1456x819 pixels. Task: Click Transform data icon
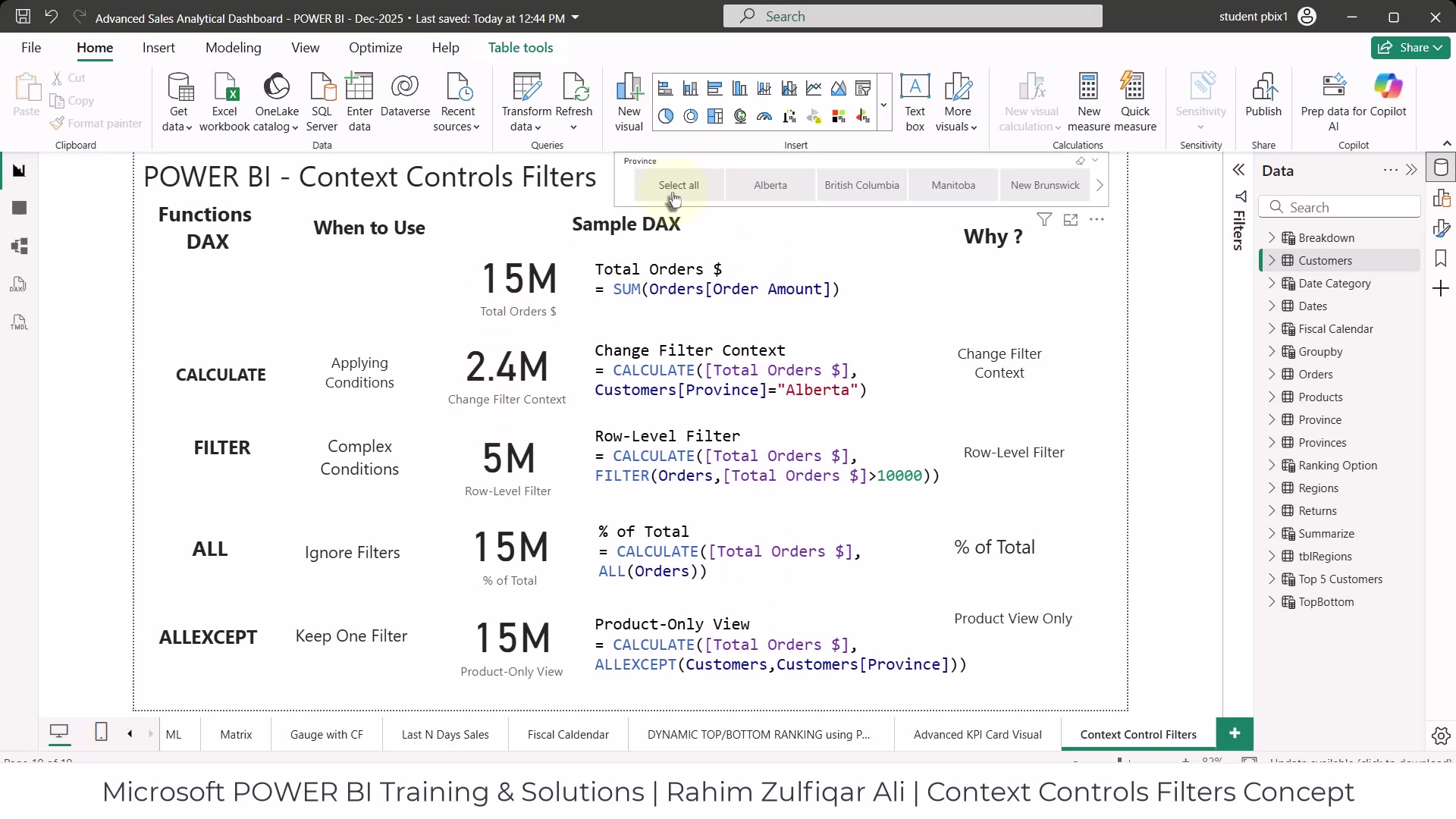[526, 102]
